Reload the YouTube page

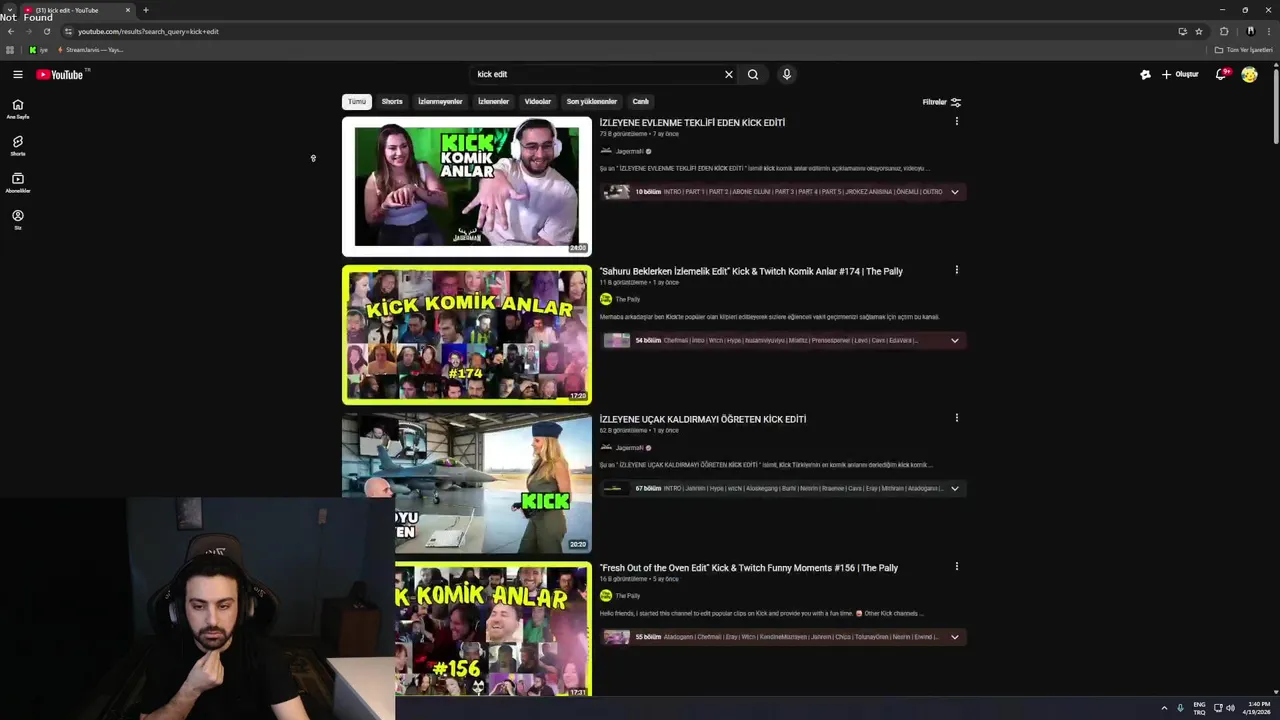coord(46,31)
